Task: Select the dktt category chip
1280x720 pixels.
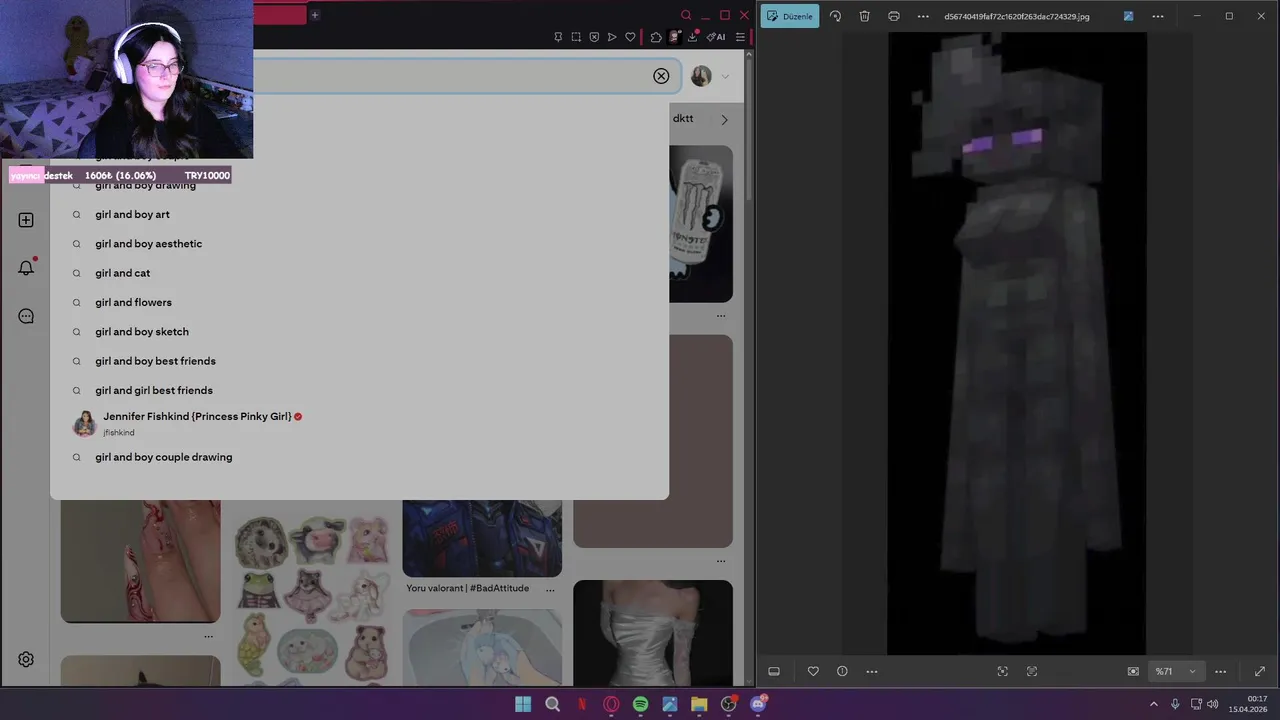Action: tap(683, 118)
